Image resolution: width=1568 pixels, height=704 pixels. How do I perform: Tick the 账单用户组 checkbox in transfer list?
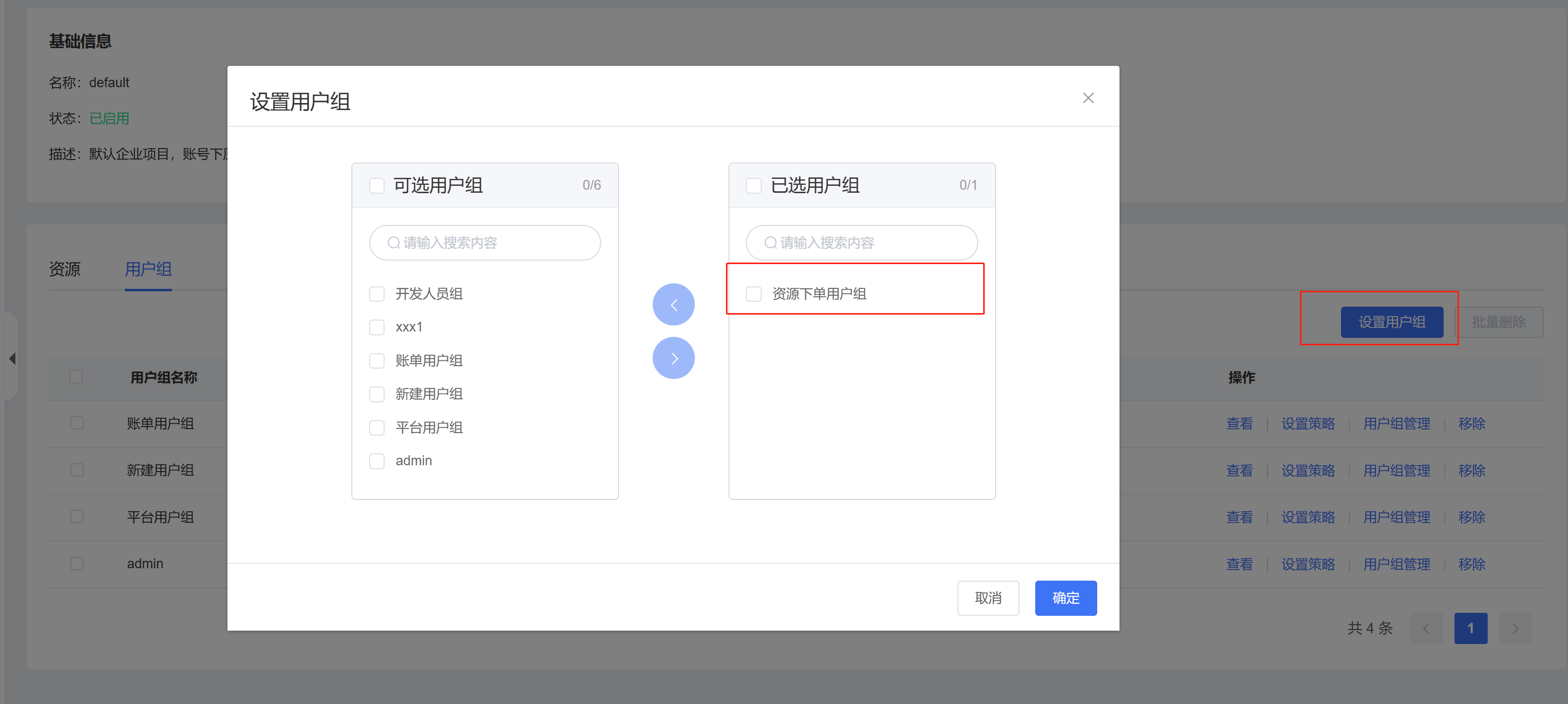point(377,361)
